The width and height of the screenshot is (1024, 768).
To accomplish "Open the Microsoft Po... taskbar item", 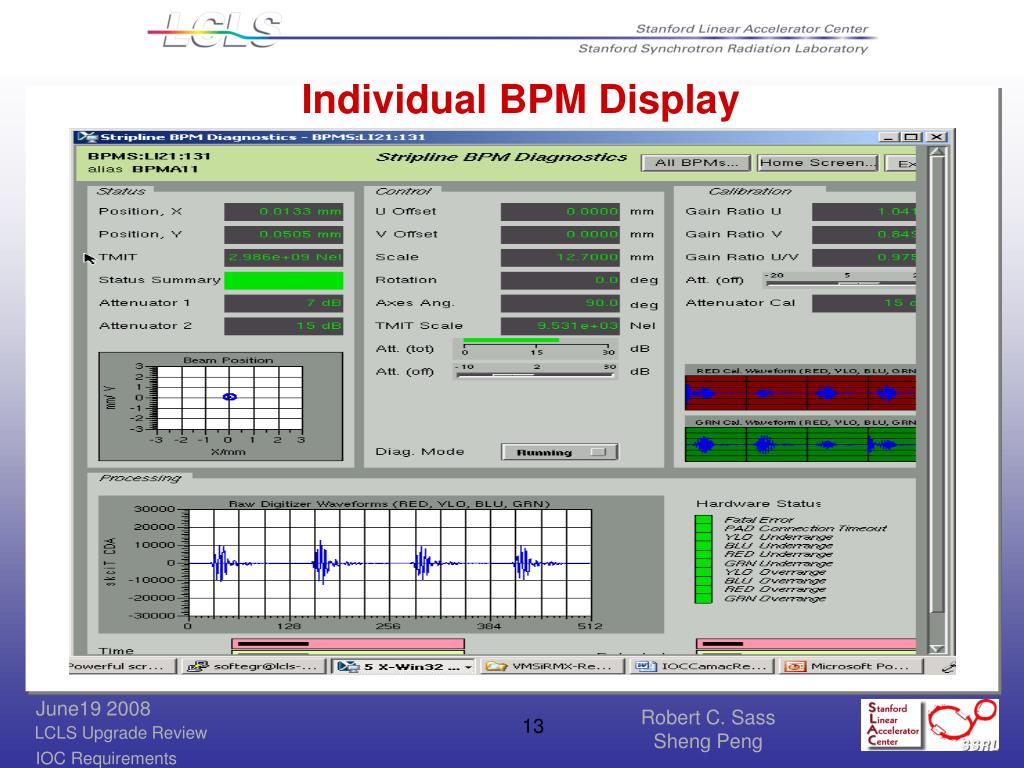I will (x=852, y=666).
